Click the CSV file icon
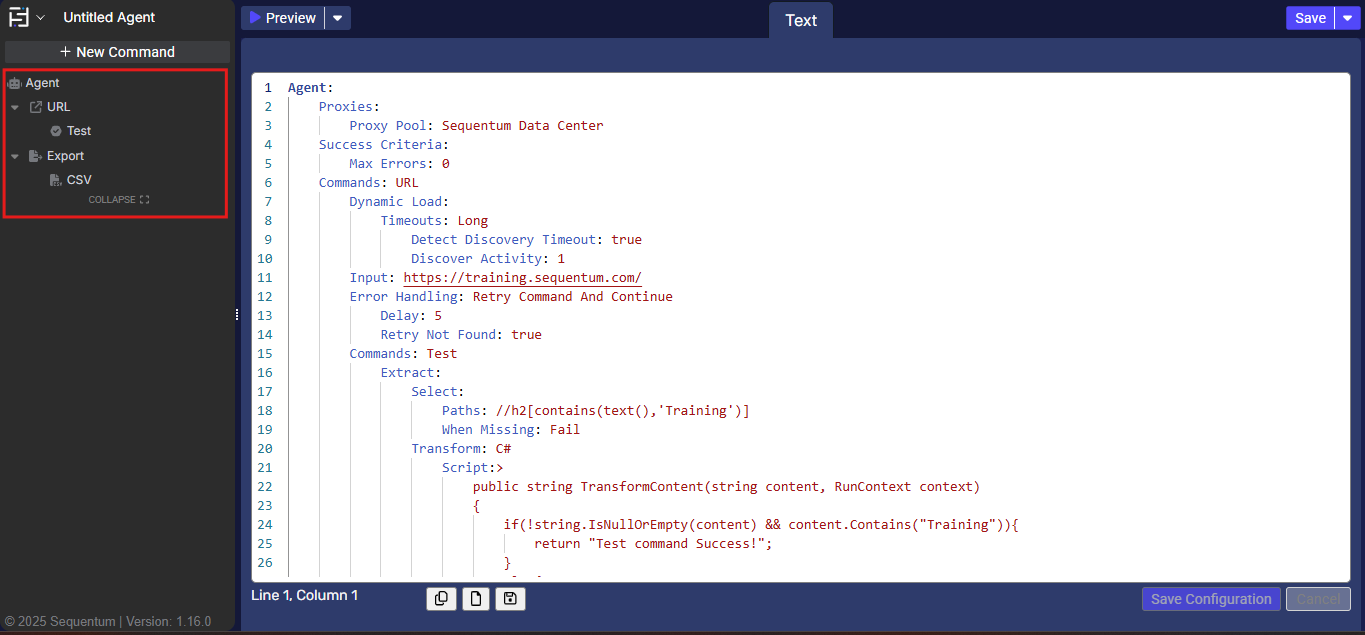This screenshot has width=1365, height=635. 56,180
